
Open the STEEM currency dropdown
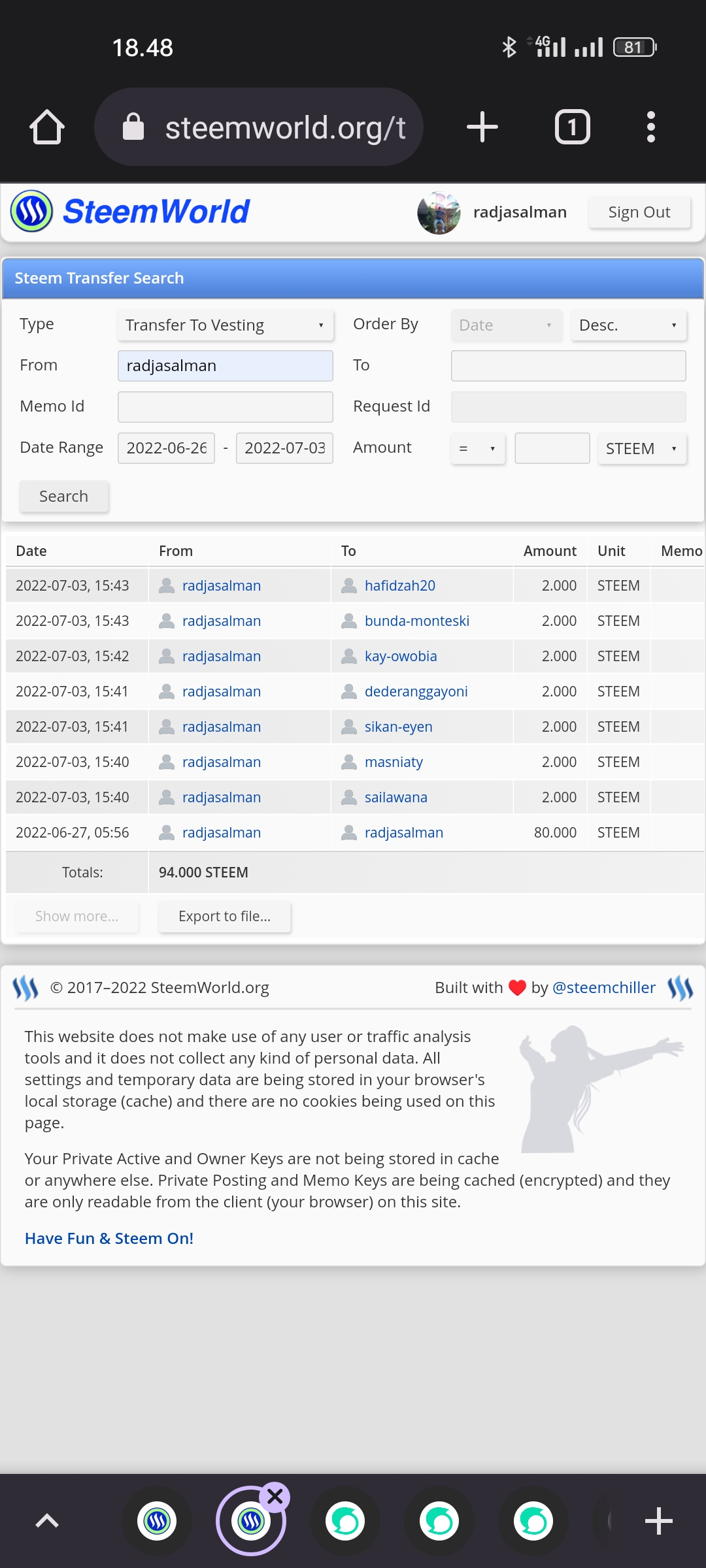coord(642,449)
